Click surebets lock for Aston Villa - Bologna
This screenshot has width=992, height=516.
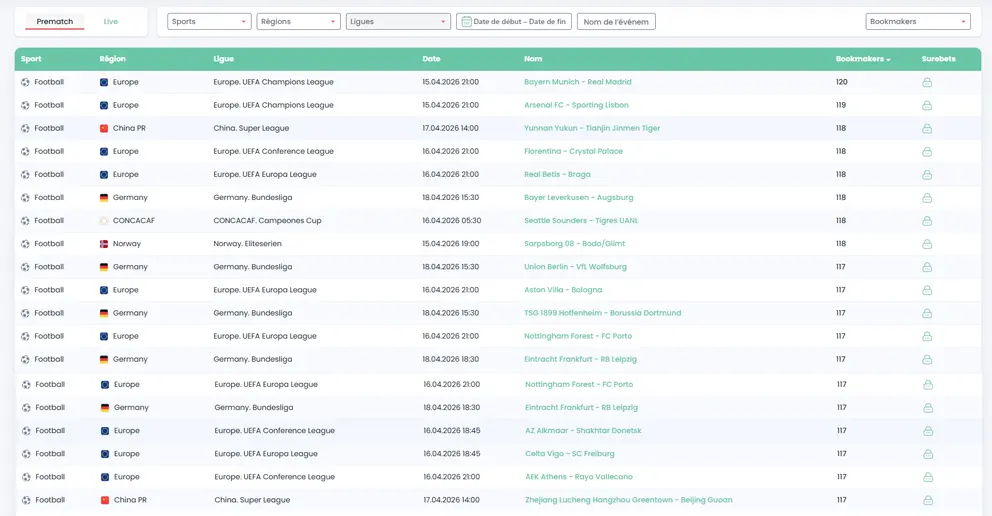pos(926,290)
